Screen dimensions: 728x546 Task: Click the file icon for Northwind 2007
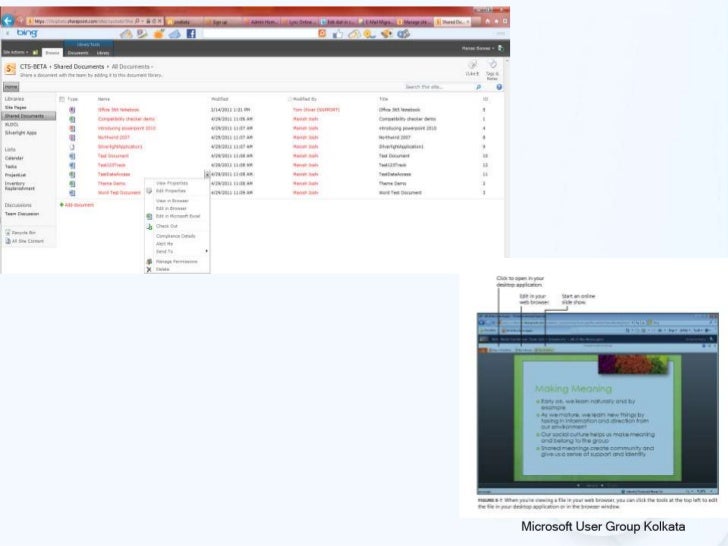(72, 138)
